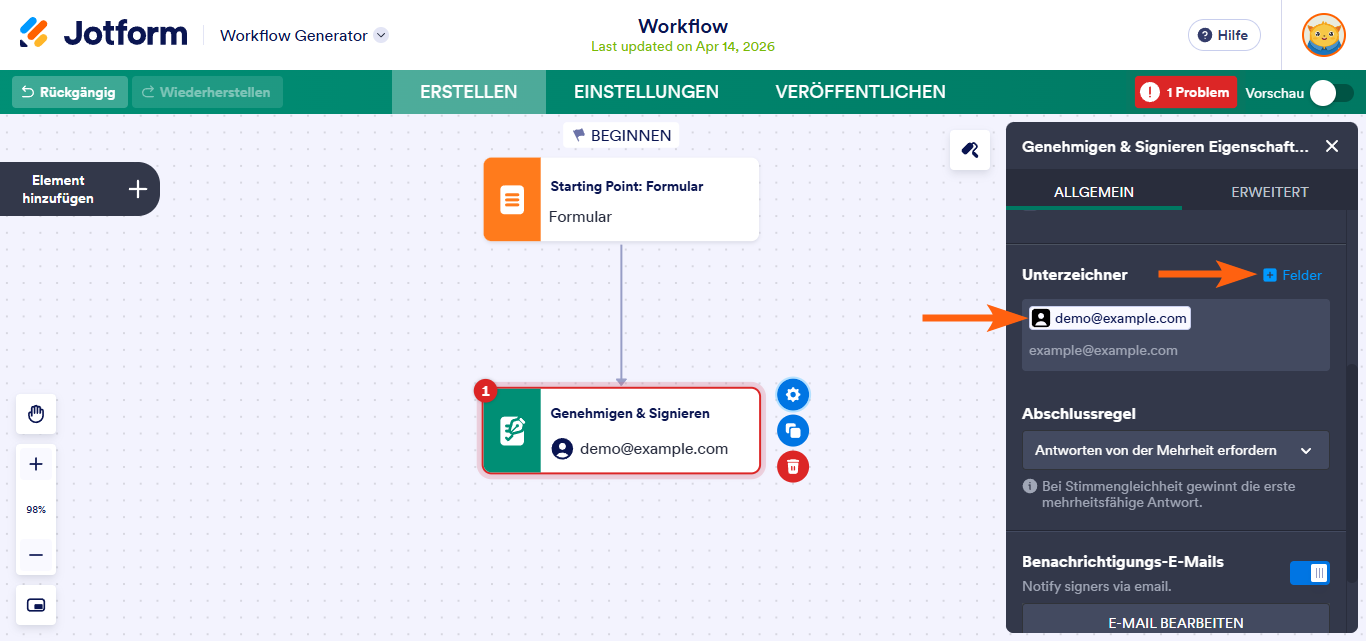Select the workflow styling roller icon
The height and width of the screenshot is (641, 1366).
click(969, 149)
